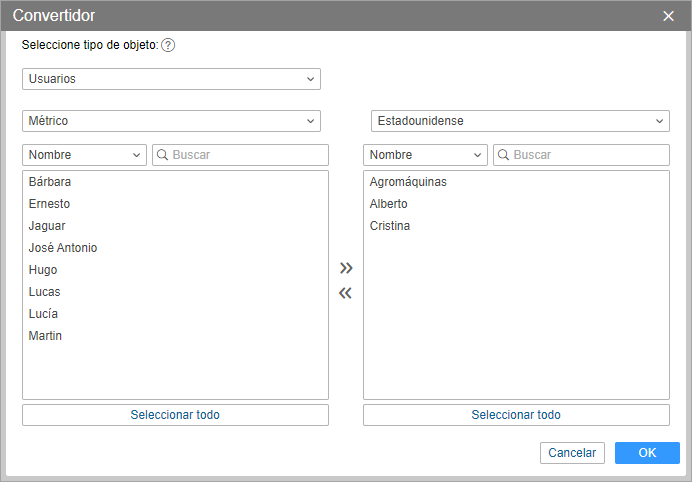Open left Nombre filter dropdown
Viewport: 692px width, 482px height.
pos(86,155)
